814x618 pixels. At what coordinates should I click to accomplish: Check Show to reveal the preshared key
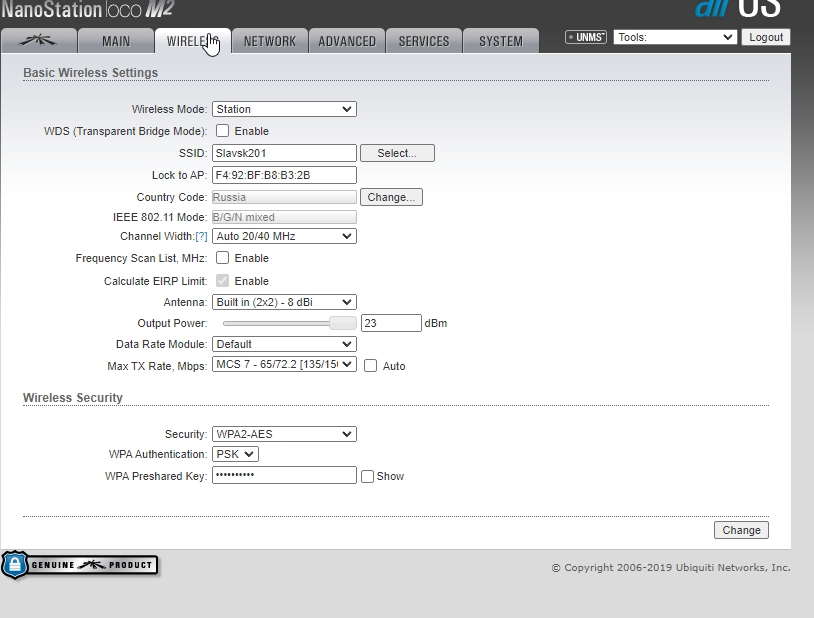pos(367,476)
